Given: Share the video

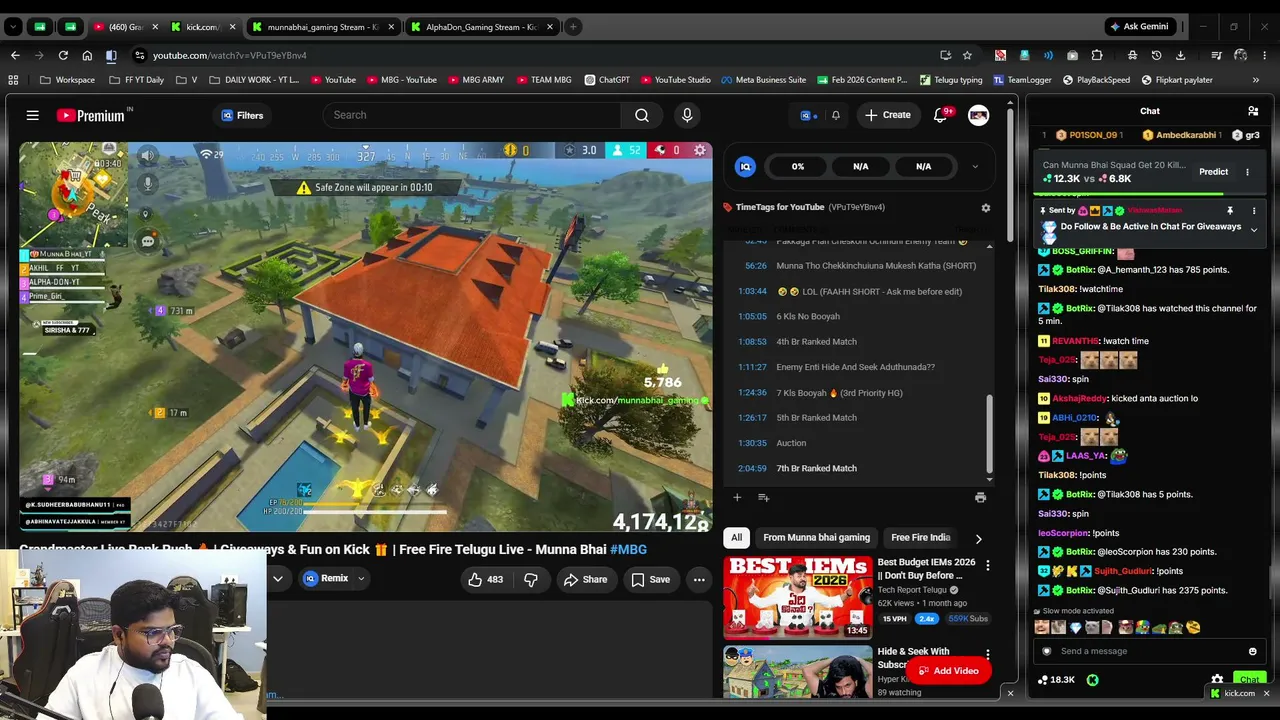Looking at the screenshot, I should tap(585, 579).
